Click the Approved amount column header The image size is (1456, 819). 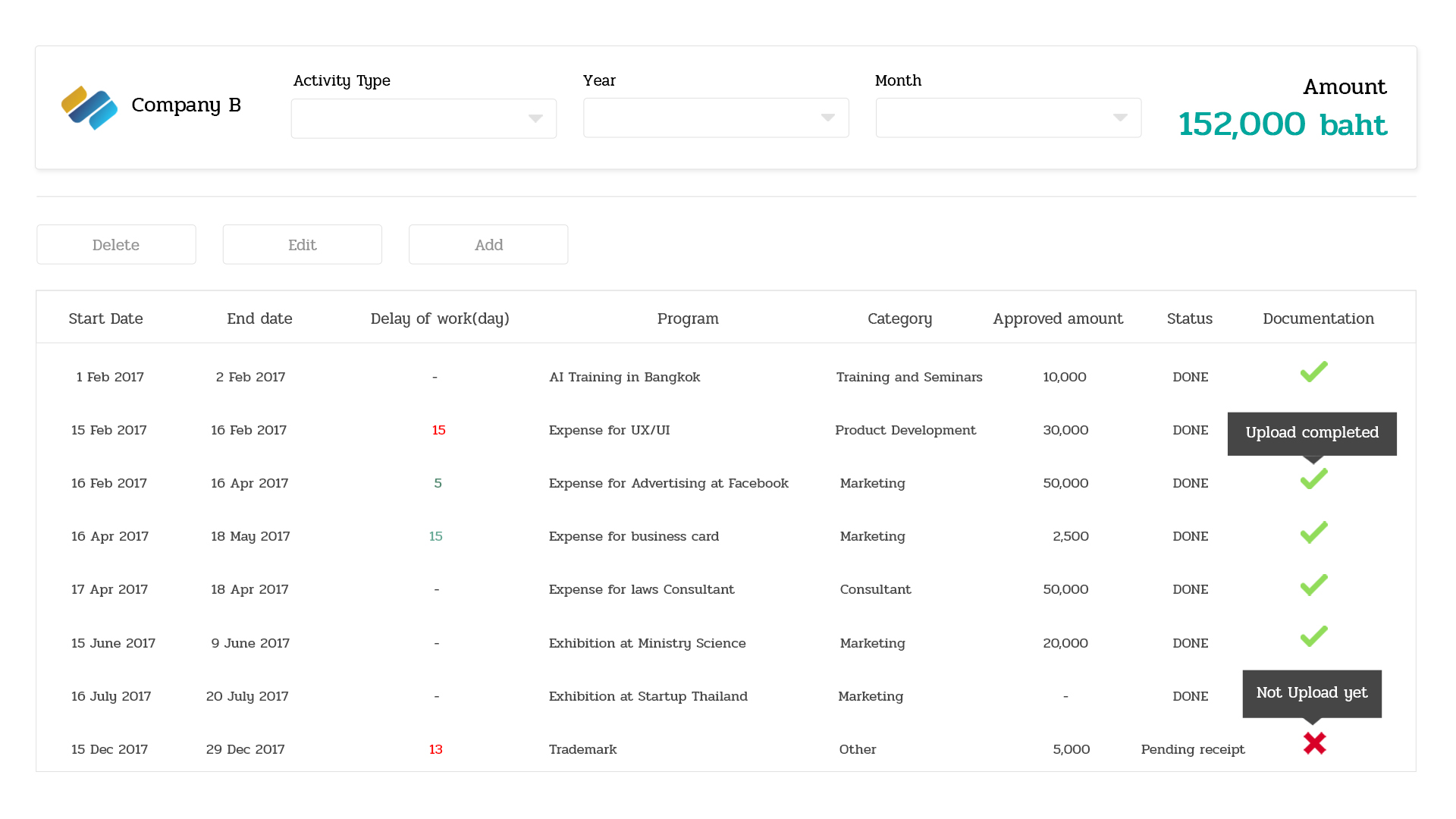click(x=1057, y=318)
